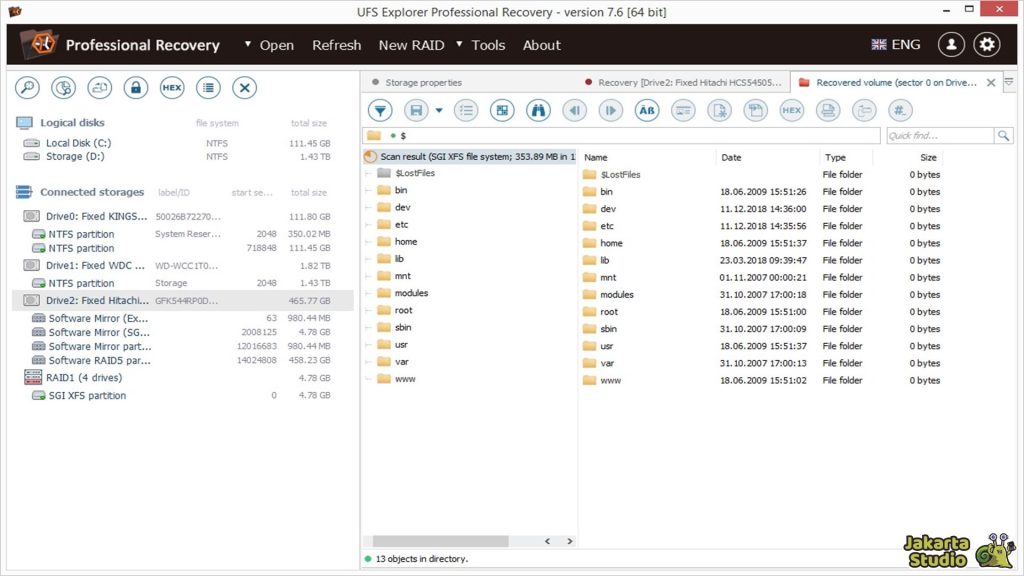
Task: Open the text encoding (ÁB) tool
Action: point(647,110)
